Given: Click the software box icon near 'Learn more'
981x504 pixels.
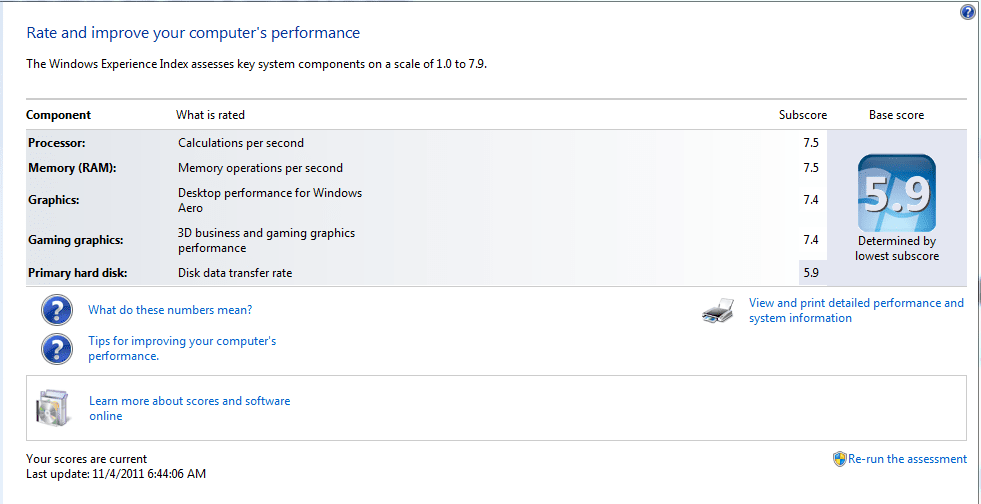Looking at the screenshot, I should [x=51, y=408].
